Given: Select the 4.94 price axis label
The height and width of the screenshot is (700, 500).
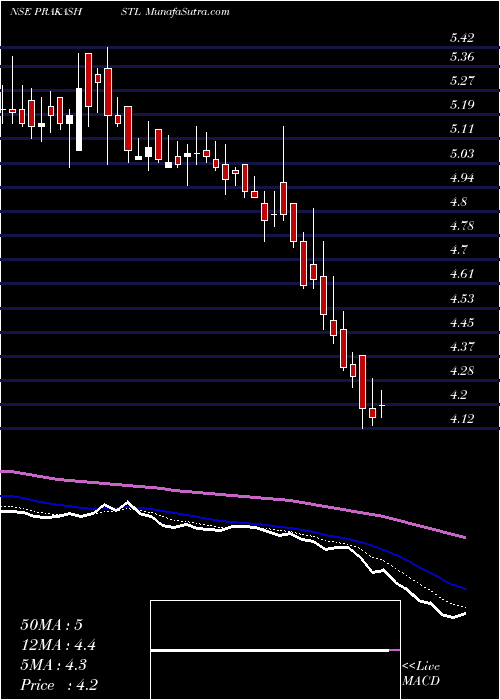Looking at the screenshot, I should pyautogui.click(x=462, y=178).
